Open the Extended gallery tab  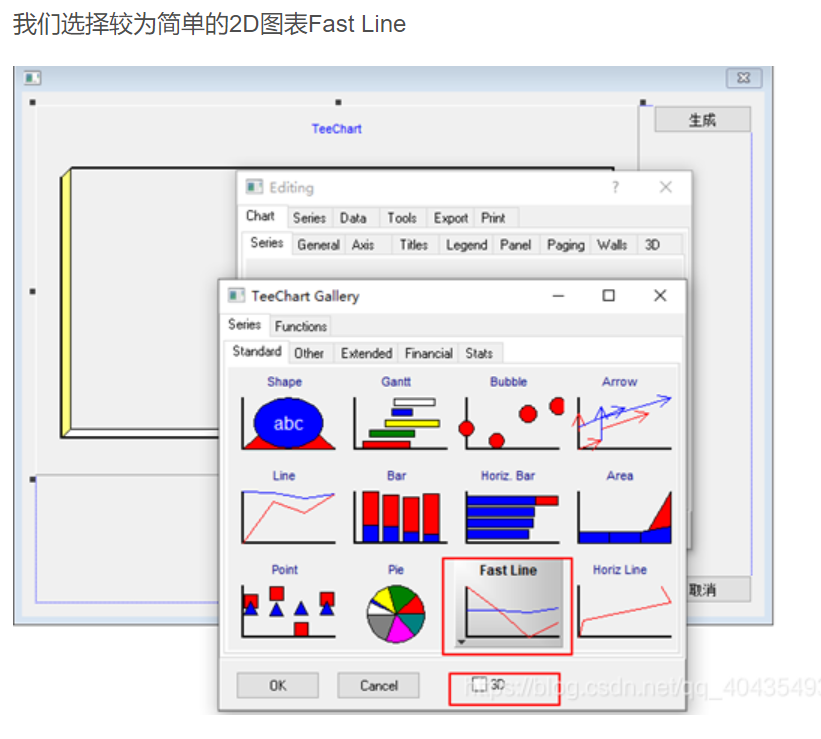click(x=367, y=354)
